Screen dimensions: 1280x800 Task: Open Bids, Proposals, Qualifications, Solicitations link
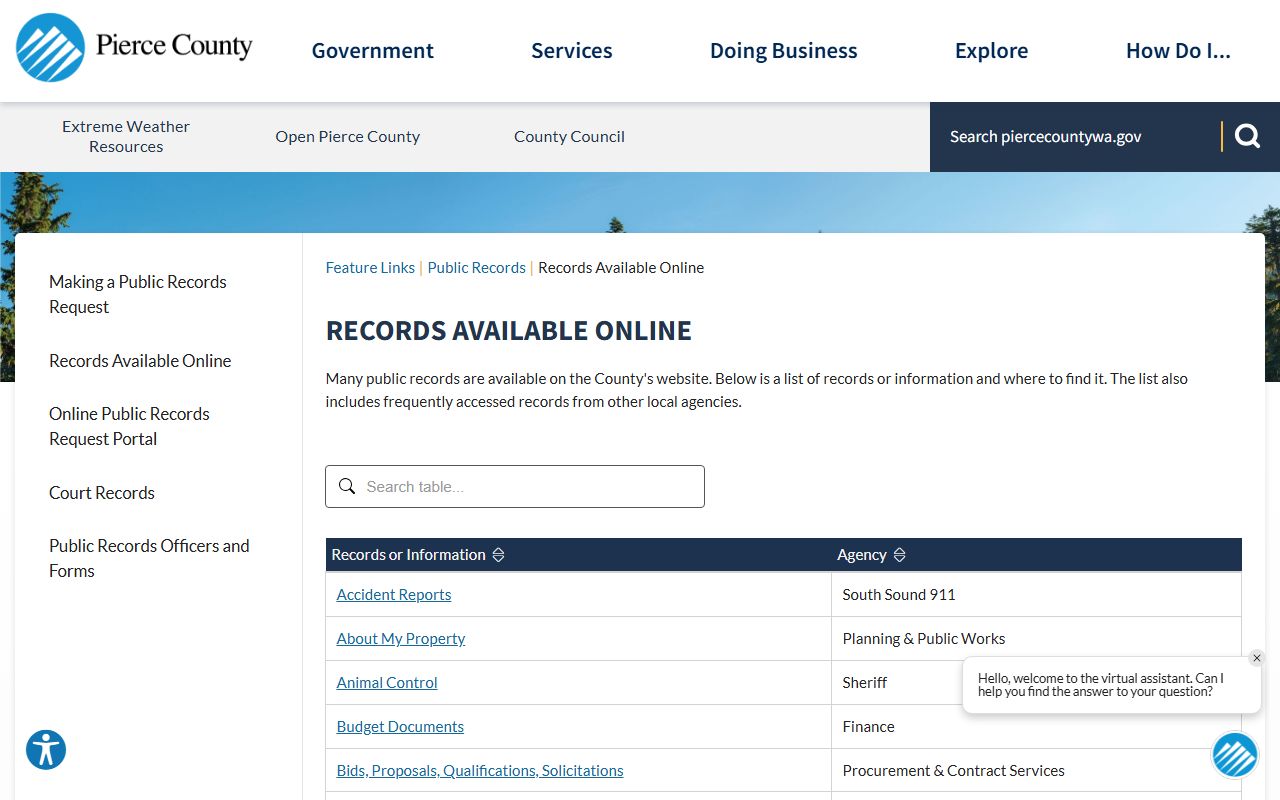pos(480,770)
